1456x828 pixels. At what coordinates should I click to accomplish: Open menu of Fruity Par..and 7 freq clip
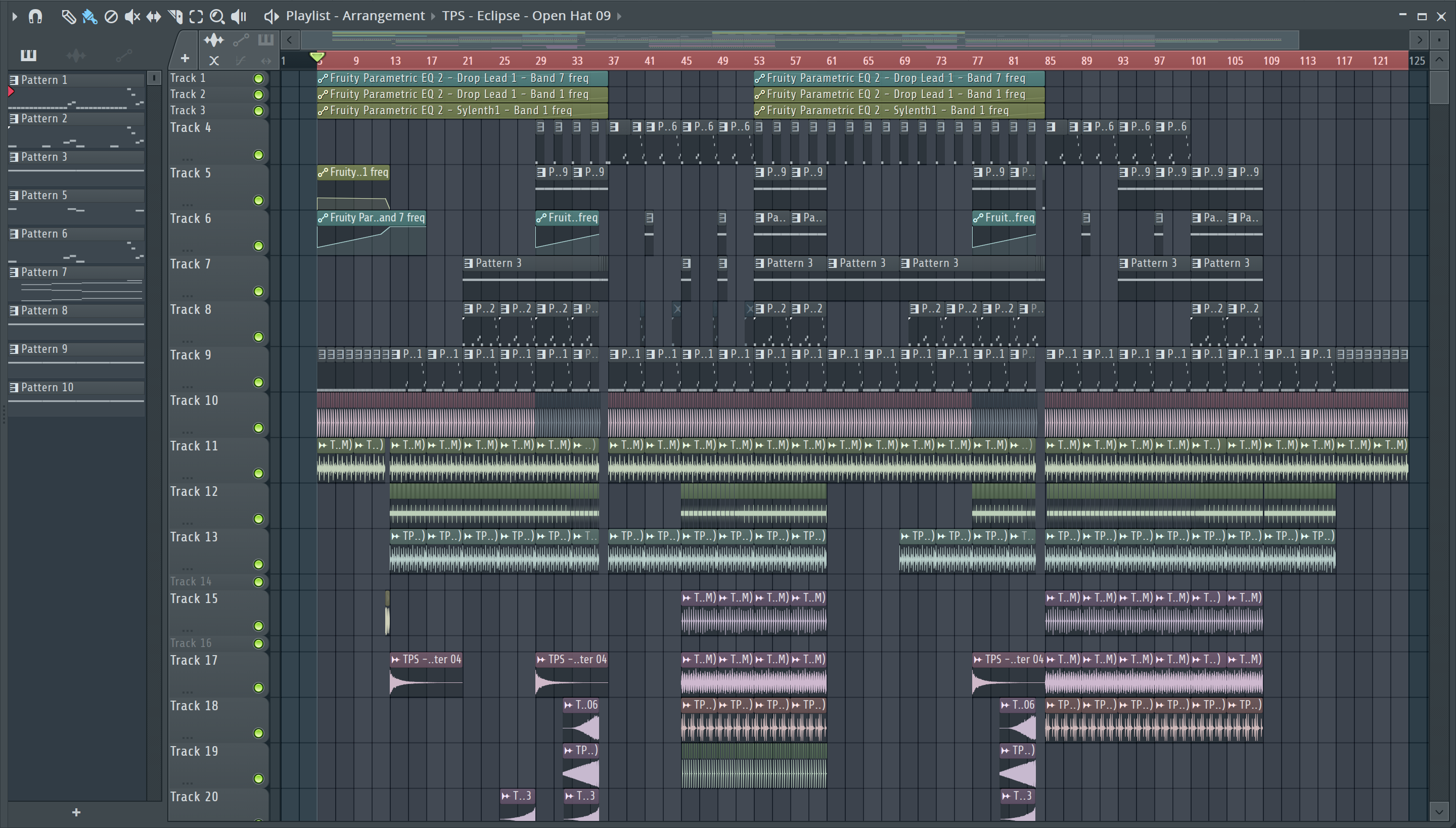323,218
